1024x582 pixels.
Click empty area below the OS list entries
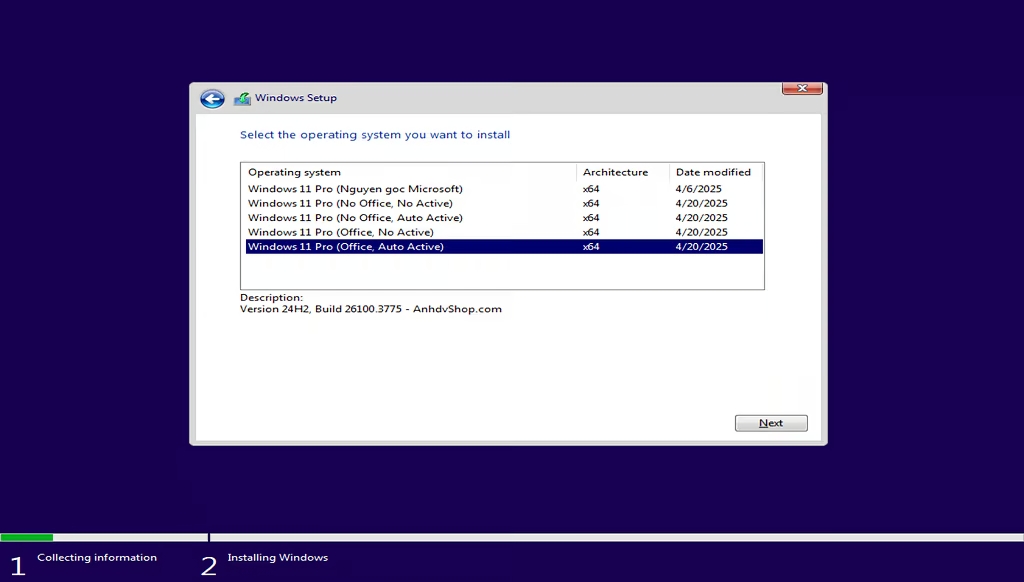click(502, 271)
